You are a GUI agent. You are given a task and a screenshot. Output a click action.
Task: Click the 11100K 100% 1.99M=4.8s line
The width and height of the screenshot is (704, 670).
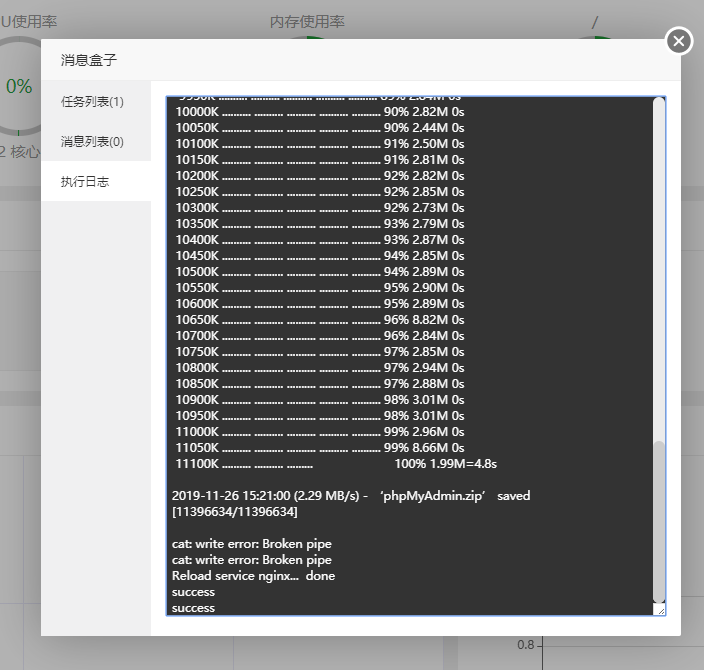(x=336, y=463)
